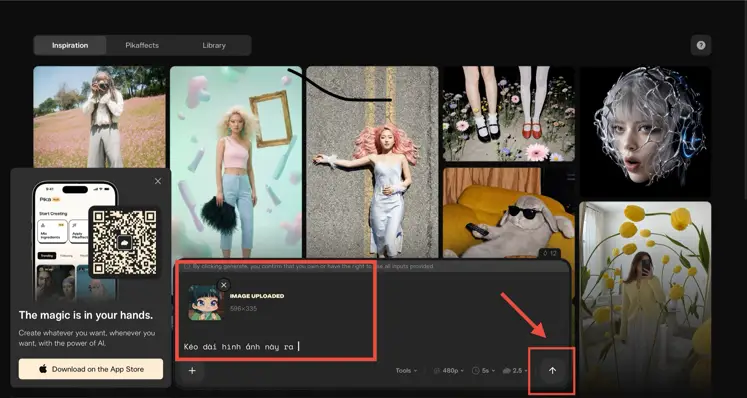Click the QR code image
Image resolution: width=747 pixels, height=398 pixels.
tap(124, 242)
